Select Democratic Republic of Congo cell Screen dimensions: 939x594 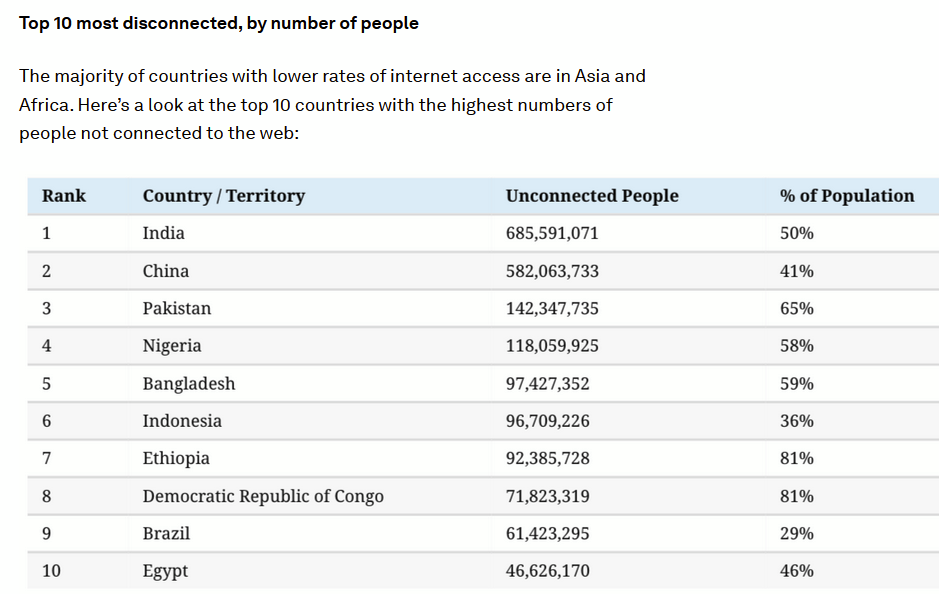pyautogui.click(x=263, y=496)
